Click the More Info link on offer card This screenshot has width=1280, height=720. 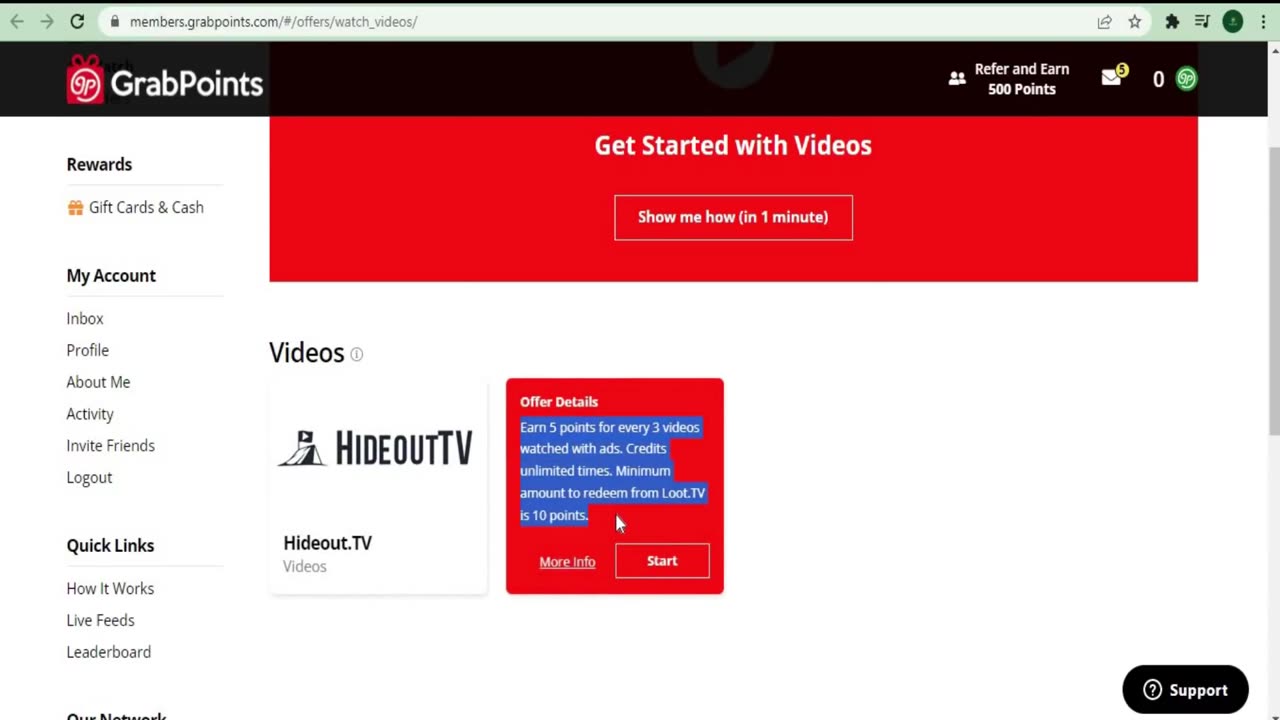click(x=567, y=562)
